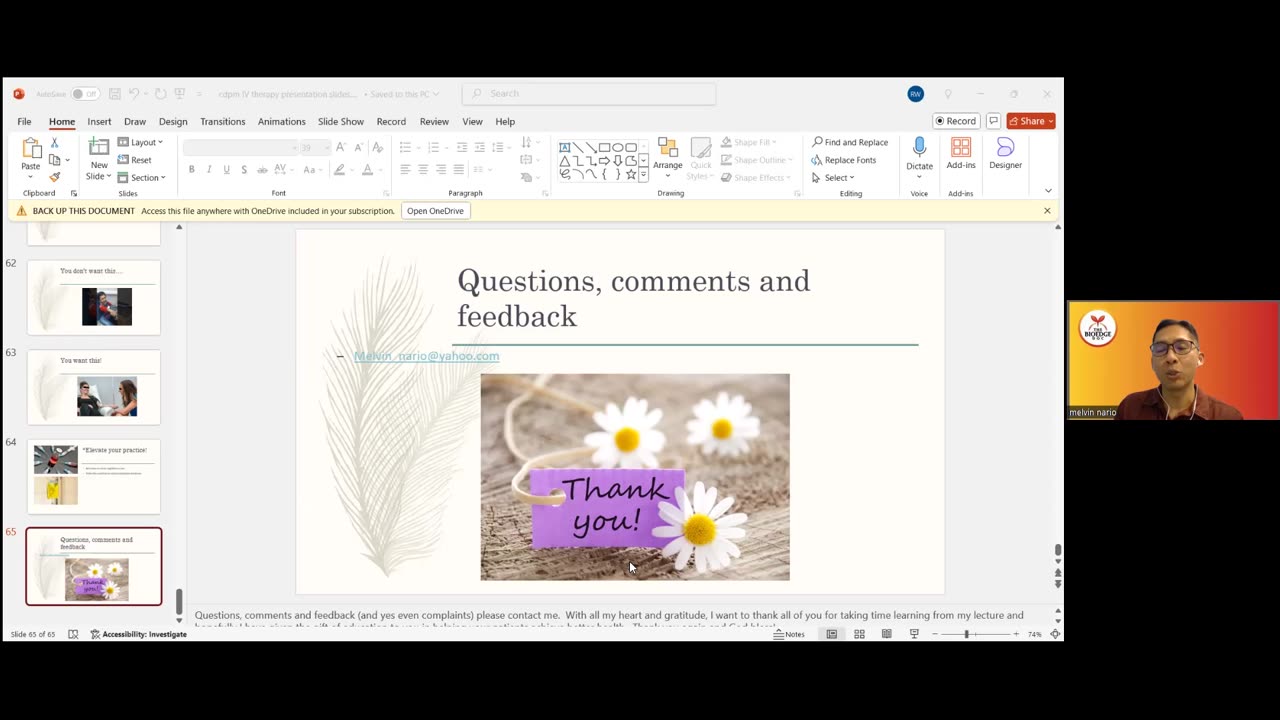1280x720 pixels.
Task: Toggle Bold formatting
Action: pyautogui.click(x=191, y=170)
